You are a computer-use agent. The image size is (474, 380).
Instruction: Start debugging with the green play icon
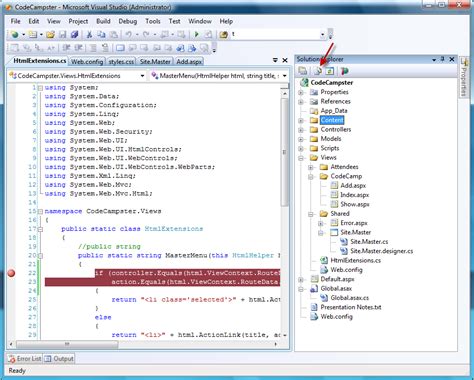pyautogui.click(x=196, y=34)
